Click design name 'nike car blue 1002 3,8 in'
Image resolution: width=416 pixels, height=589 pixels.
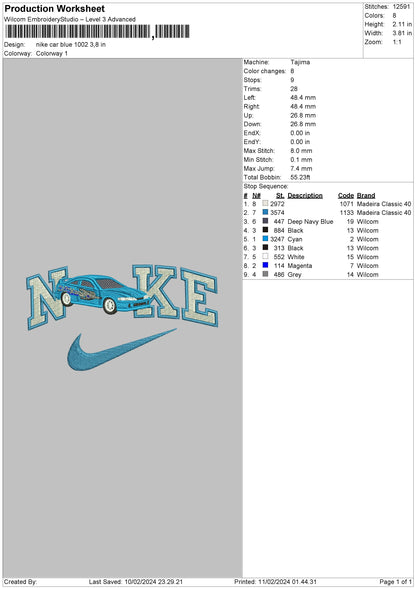pyautogui.click(x=71, y=44)
